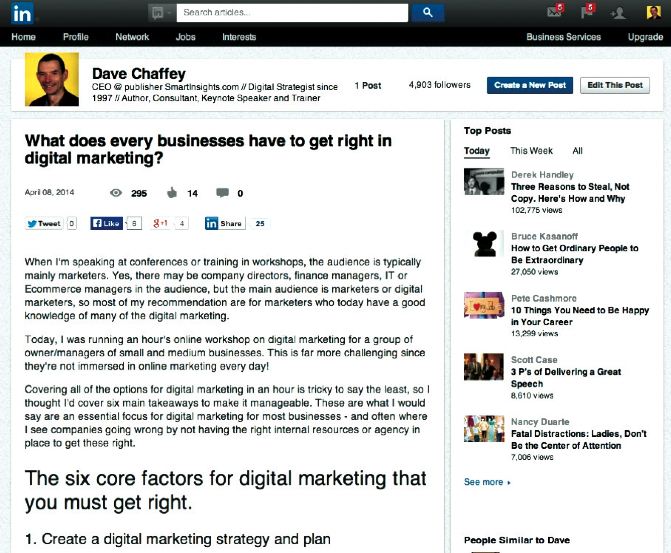Open the Jobs menu item
This screenshot has width=671, height=553.
(185, 37)
